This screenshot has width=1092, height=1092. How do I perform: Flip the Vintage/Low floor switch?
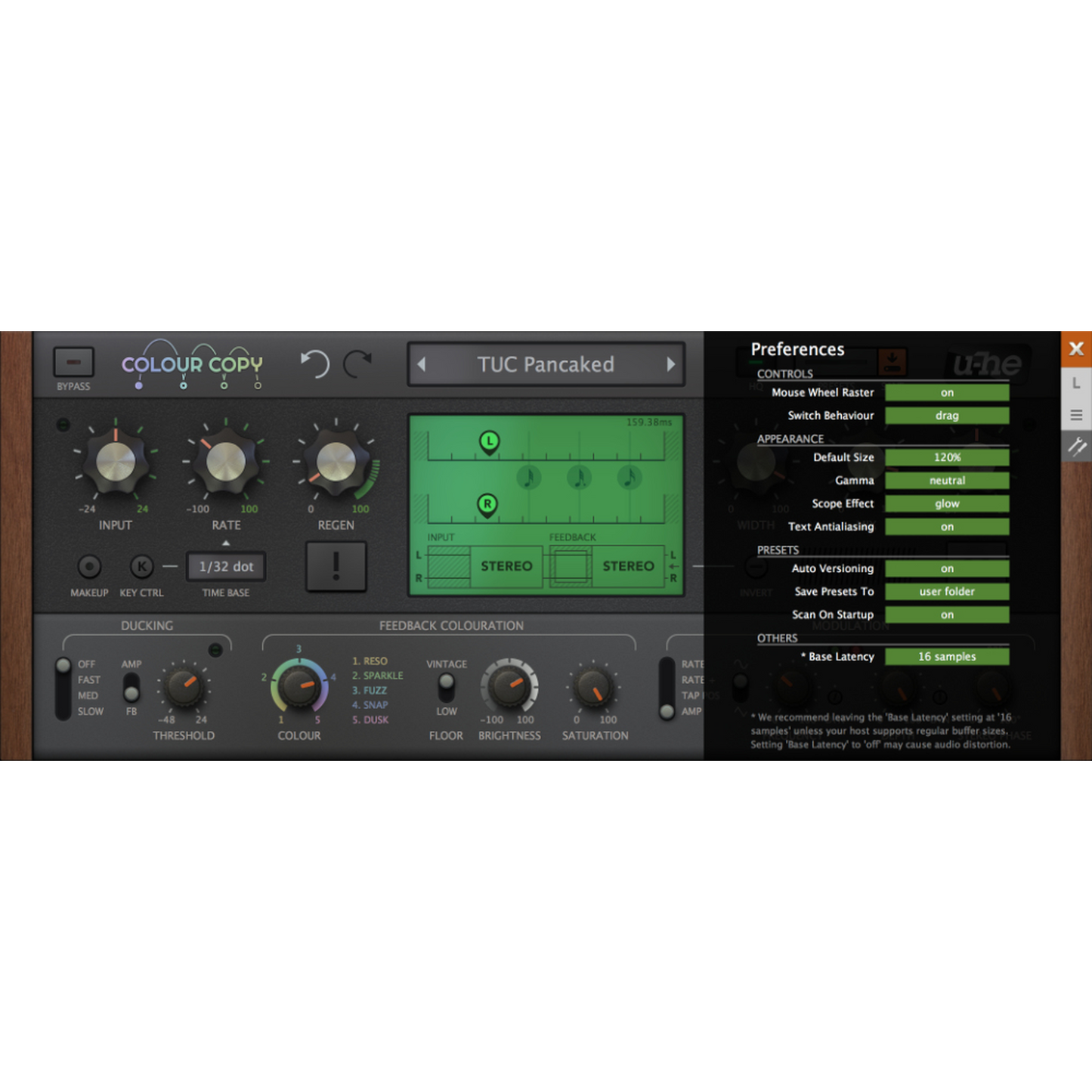(x=447, y=686)
